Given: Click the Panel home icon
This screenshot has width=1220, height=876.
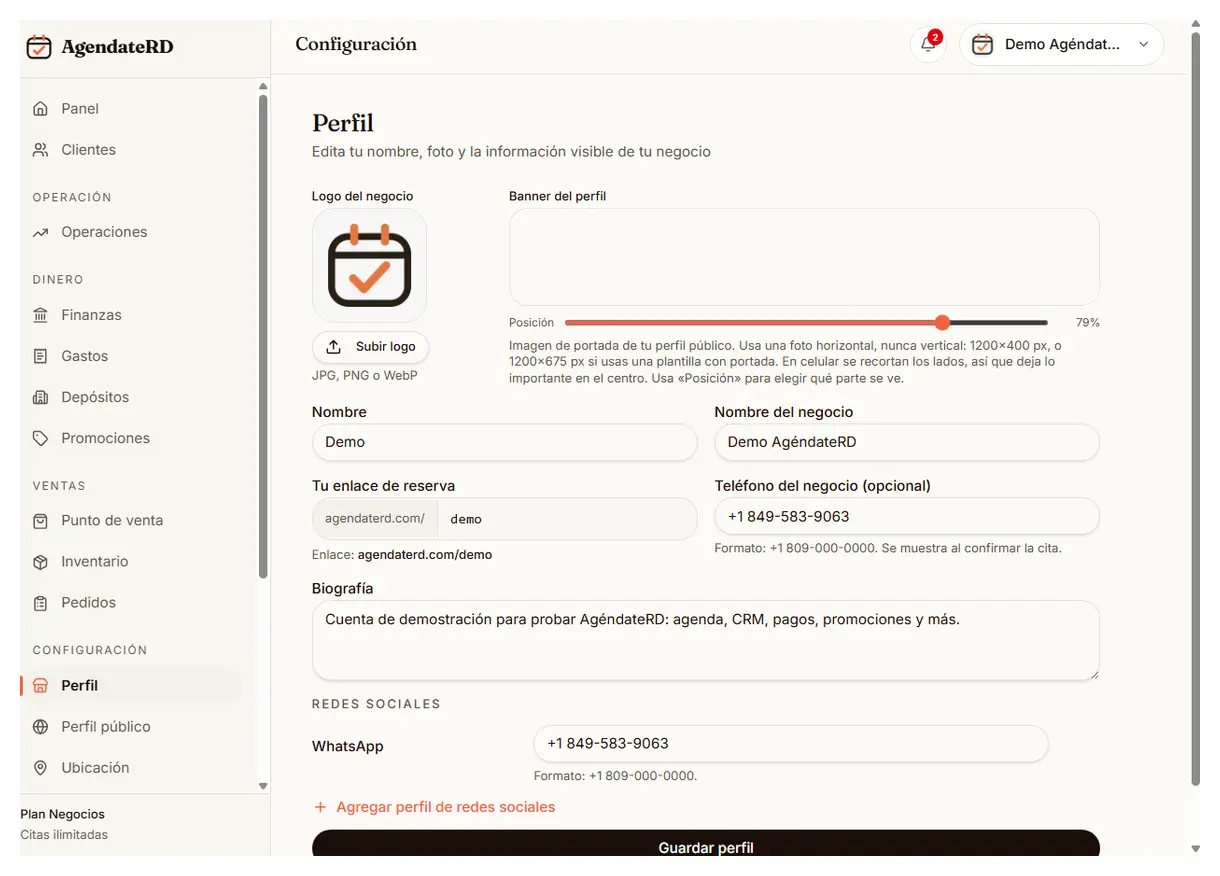Looking at the screenshot, I should [40, 109].
